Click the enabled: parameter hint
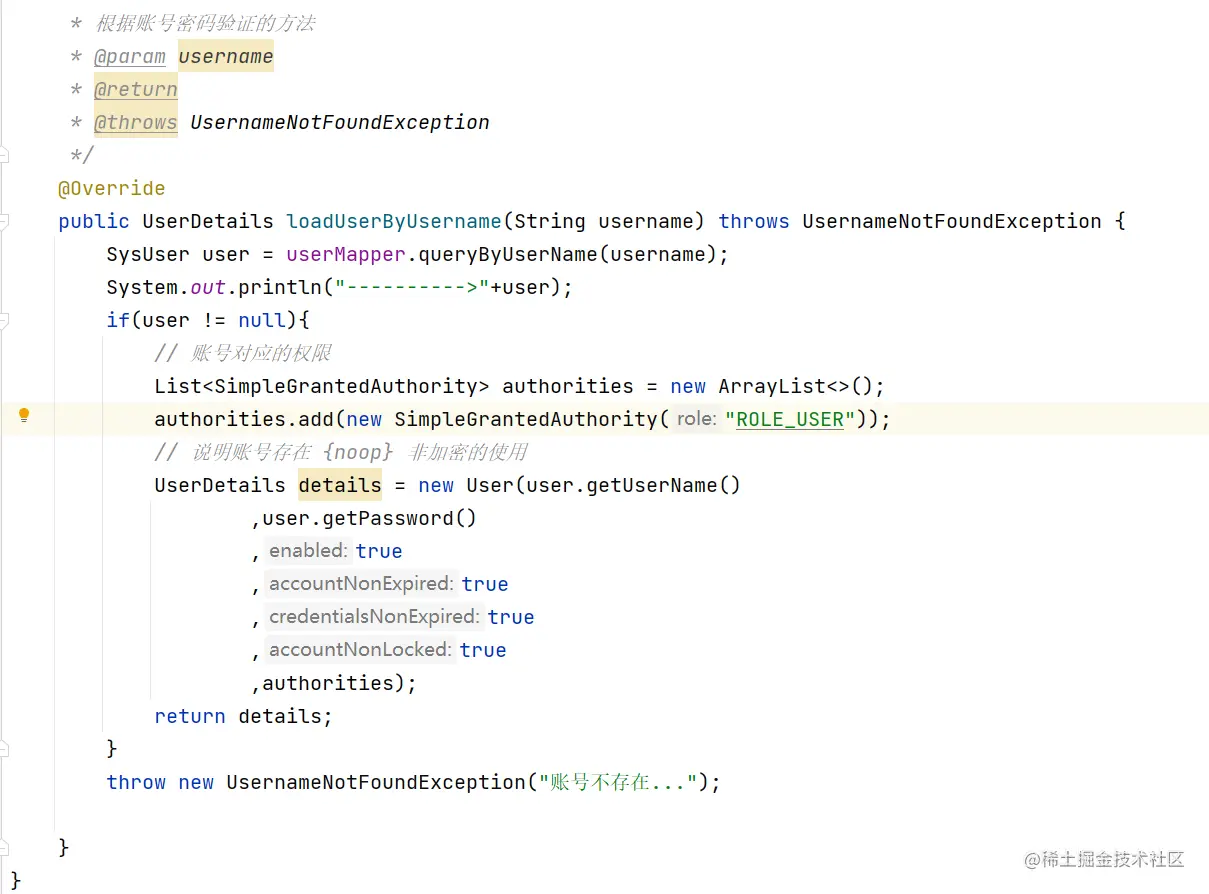Viewport: 1209px width, 894px height. [x=308, y=551]
